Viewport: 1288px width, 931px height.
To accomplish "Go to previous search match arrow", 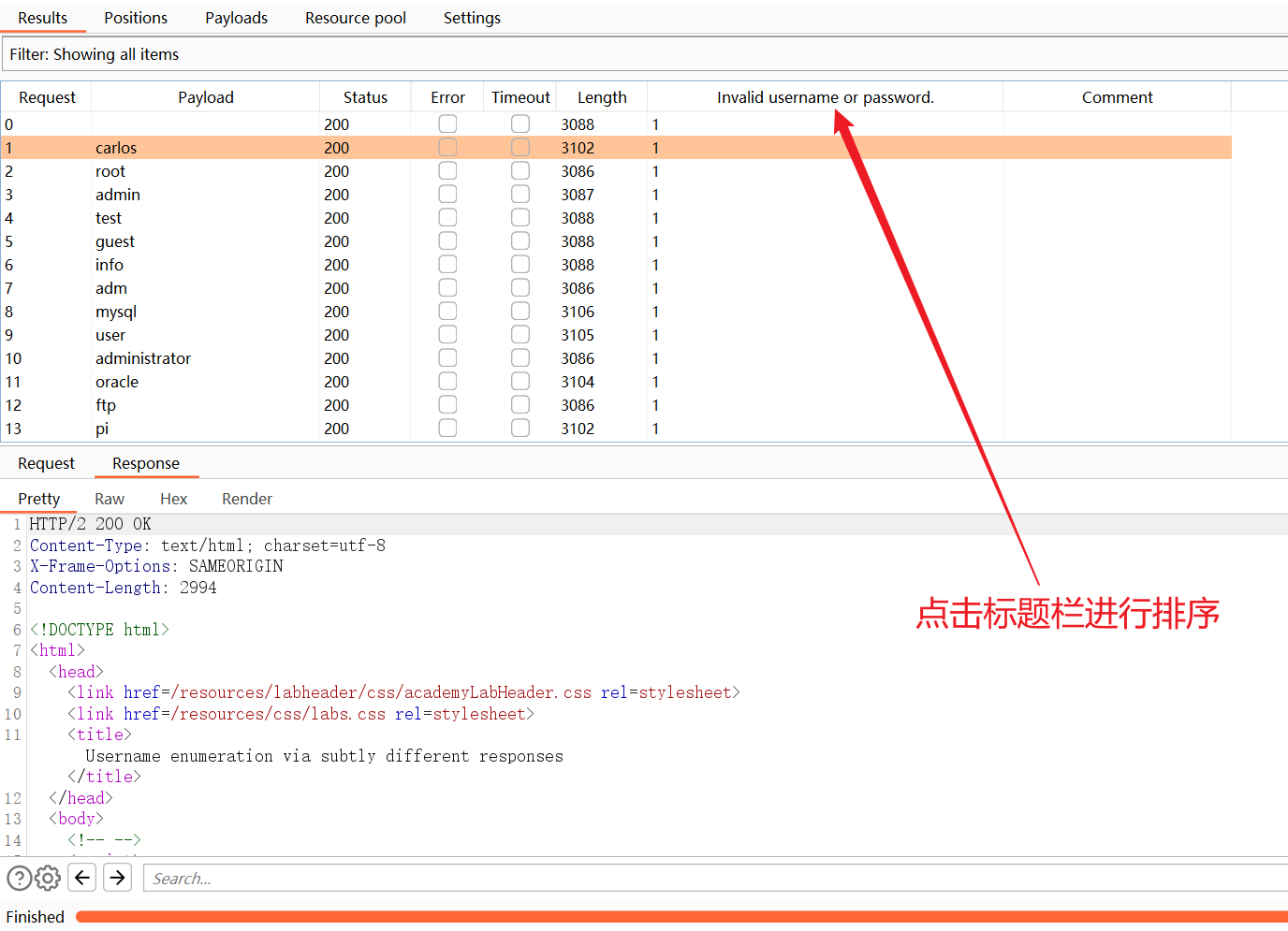I will point(82,878).
